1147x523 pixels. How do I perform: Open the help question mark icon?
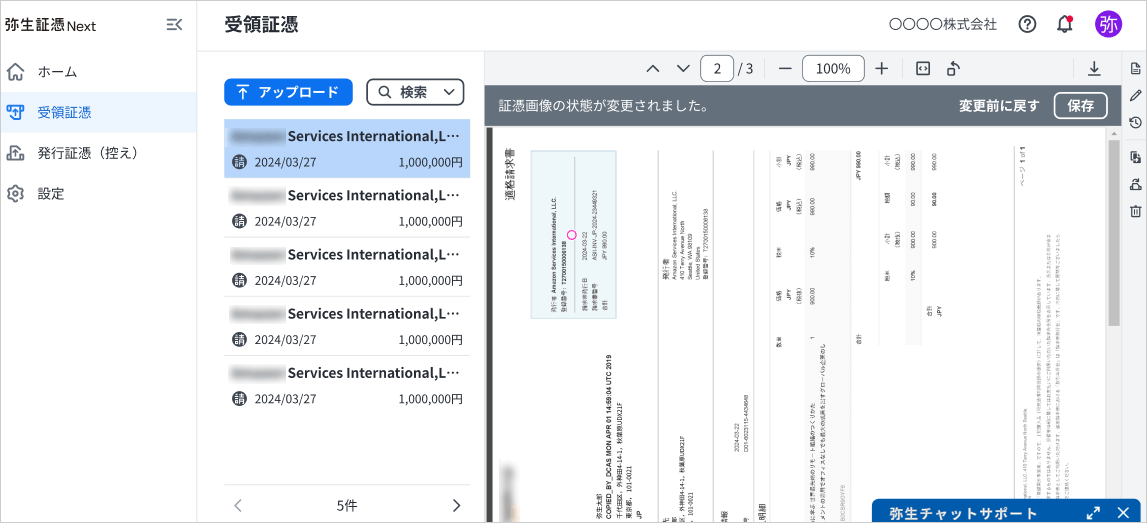1027,24
